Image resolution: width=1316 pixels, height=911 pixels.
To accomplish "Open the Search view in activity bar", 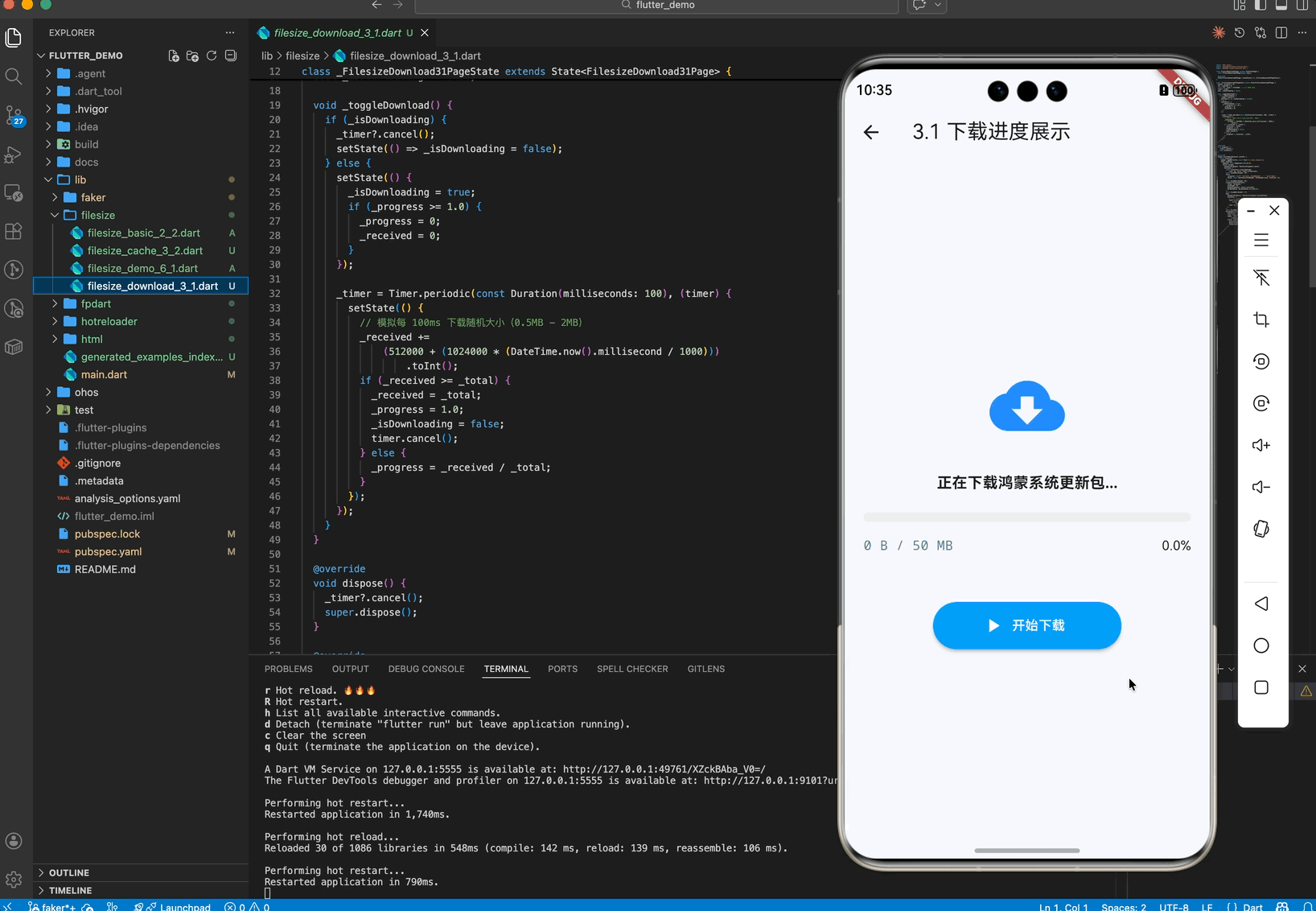I will 14,76.
